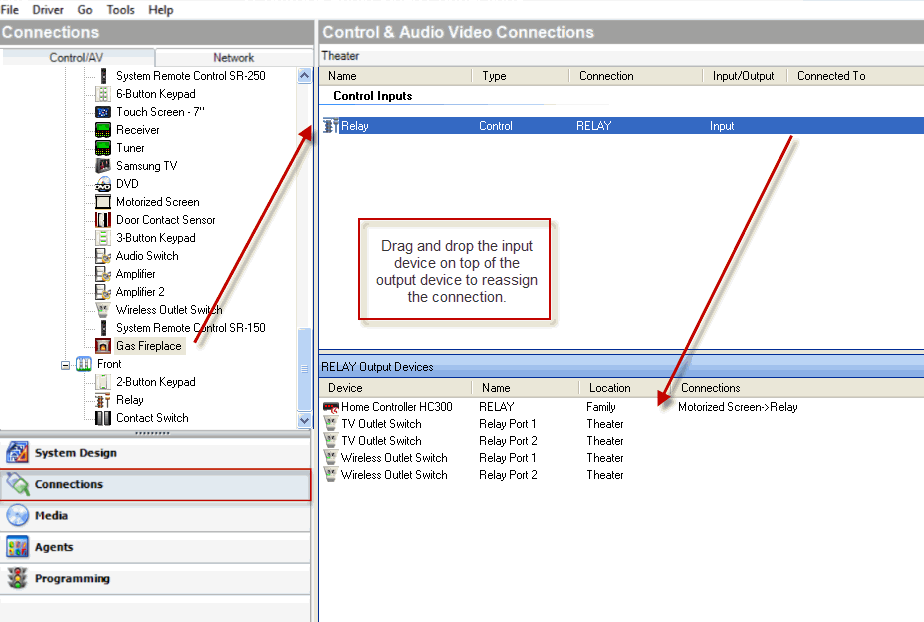Click the Touch Screen 7" device icon
The image size is (924, 622).
coord(103,112)
